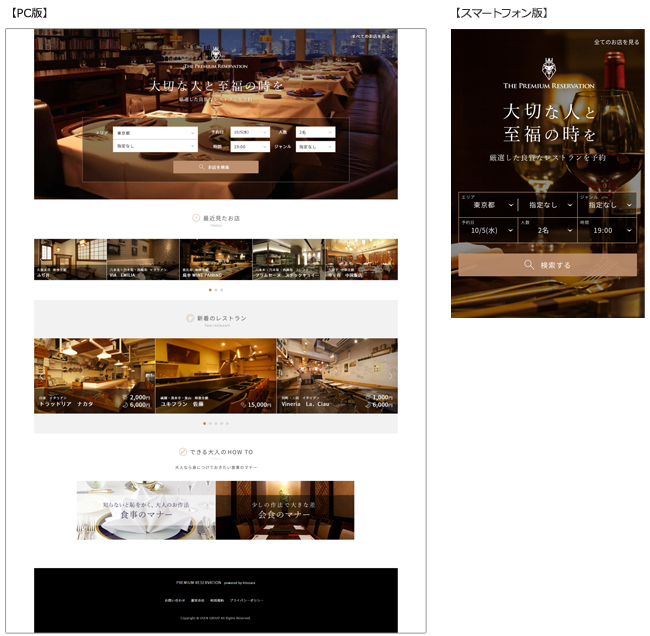Open smartphone sub-area dropdown next to 東京都
The width and height of the screenshot is (650, 636).
click(x=548, y=205)
